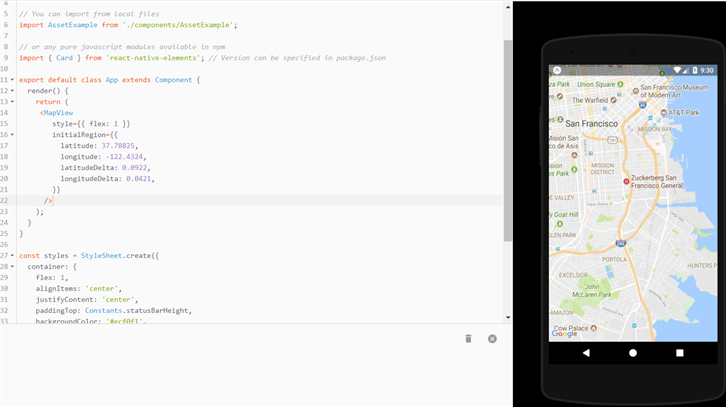Click the closing /> tag on line 22
Image resolution: width=726 pixels, height=407 pixels.
coord(48,201)
